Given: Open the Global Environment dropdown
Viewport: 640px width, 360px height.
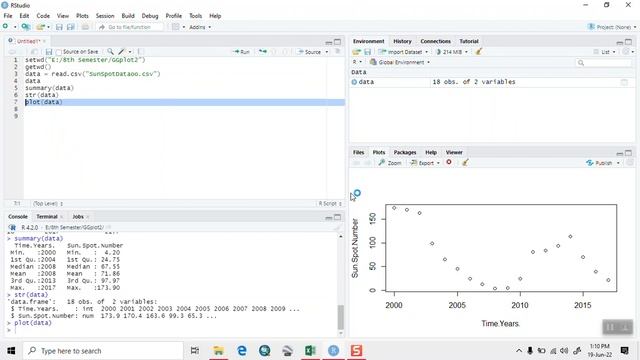Looking at the screenshot, I should pyautogui.click(x=400, y=62).
